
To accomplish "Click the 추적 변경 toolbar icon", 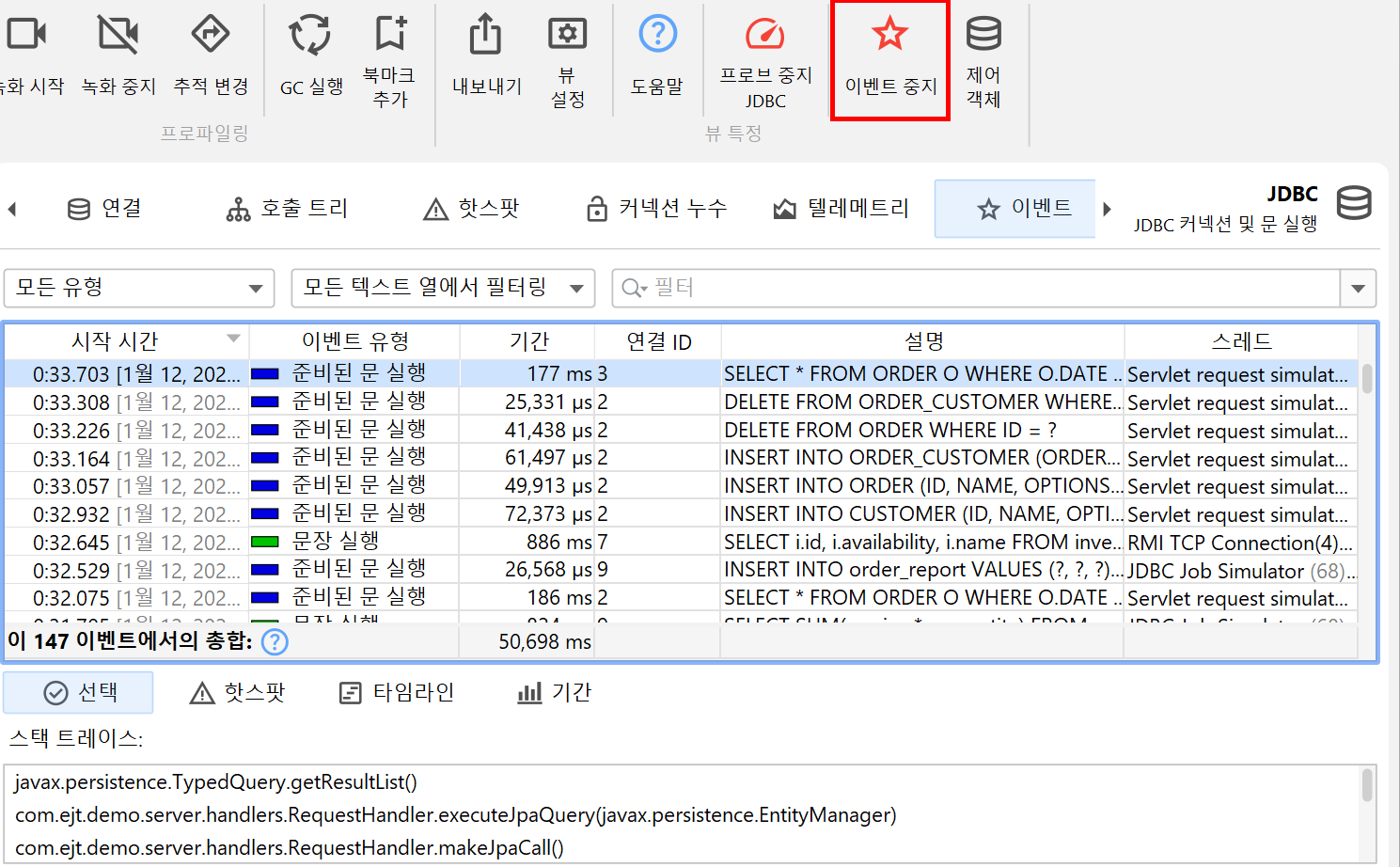I will tap(211, 35).
